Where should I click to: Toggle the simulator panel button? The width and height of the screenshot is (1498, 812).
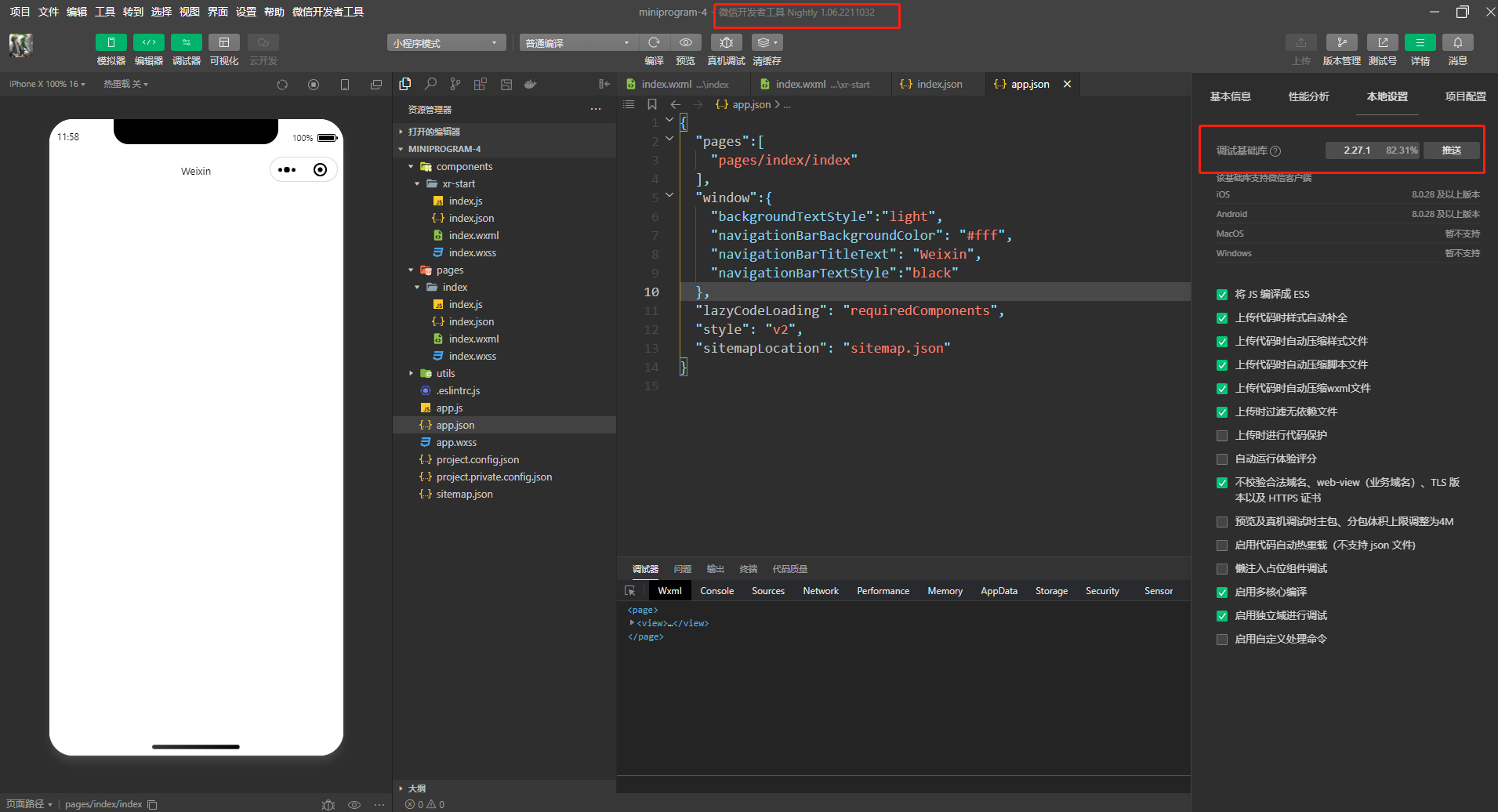point(111,42)
